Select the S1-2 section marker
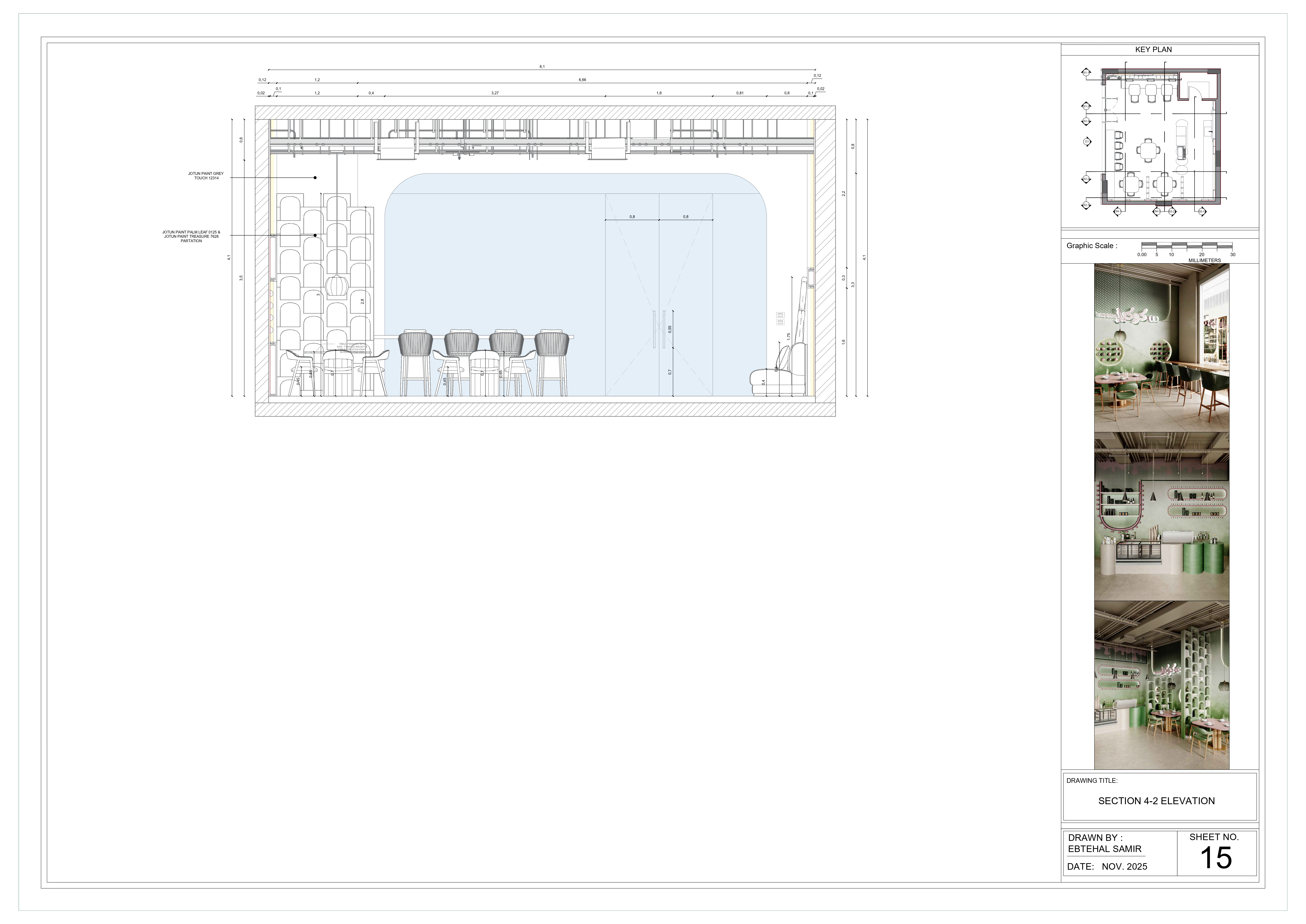The width and height of the screenshot is (1306, 924). click(x=1087, y=106)
